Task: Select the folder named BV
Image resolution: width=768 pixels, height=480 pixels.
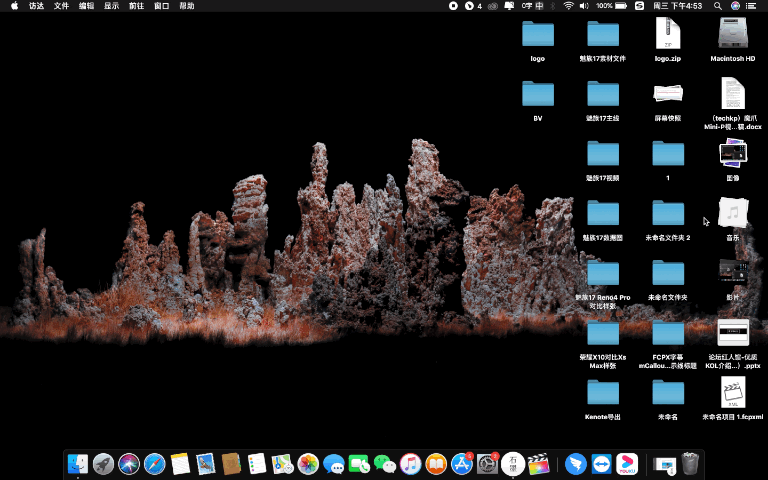Action: [538, 95]
